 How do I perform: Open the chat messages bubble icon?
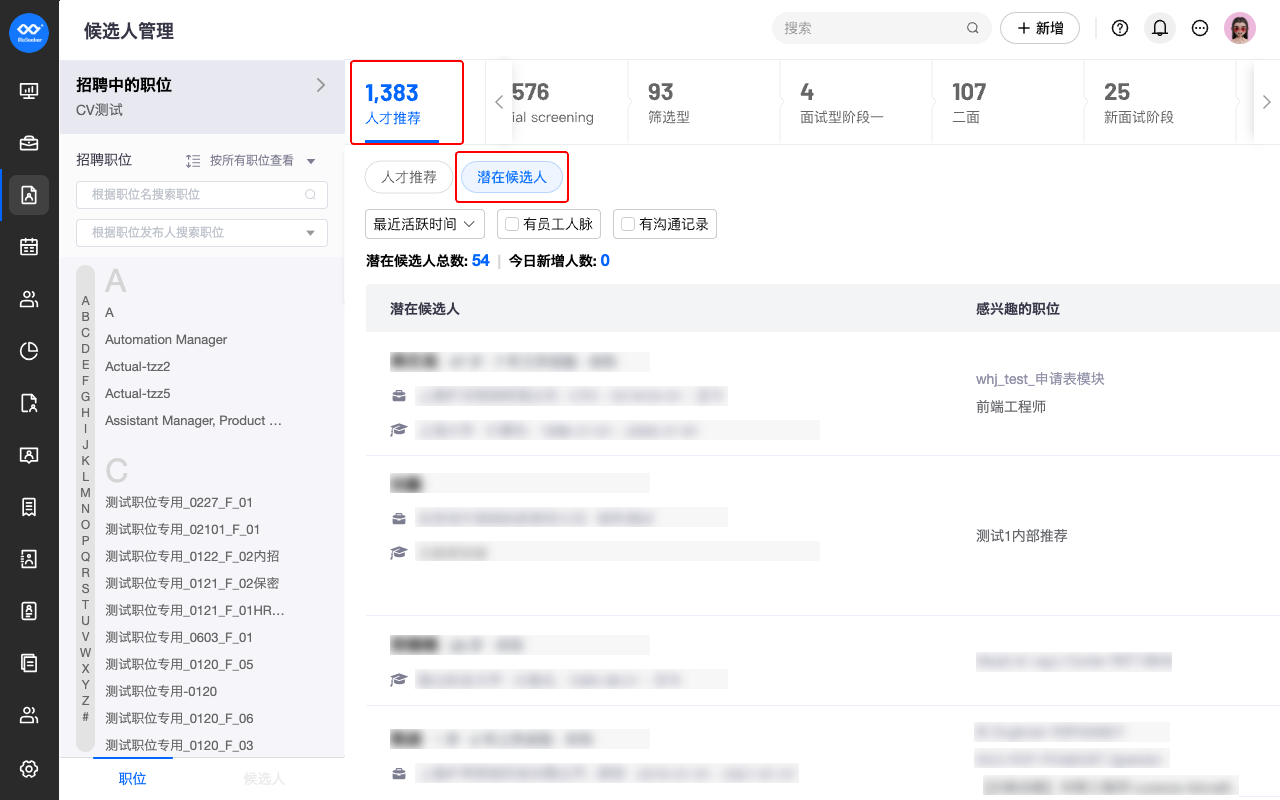pyautogui.click(x=1200, y=28)
